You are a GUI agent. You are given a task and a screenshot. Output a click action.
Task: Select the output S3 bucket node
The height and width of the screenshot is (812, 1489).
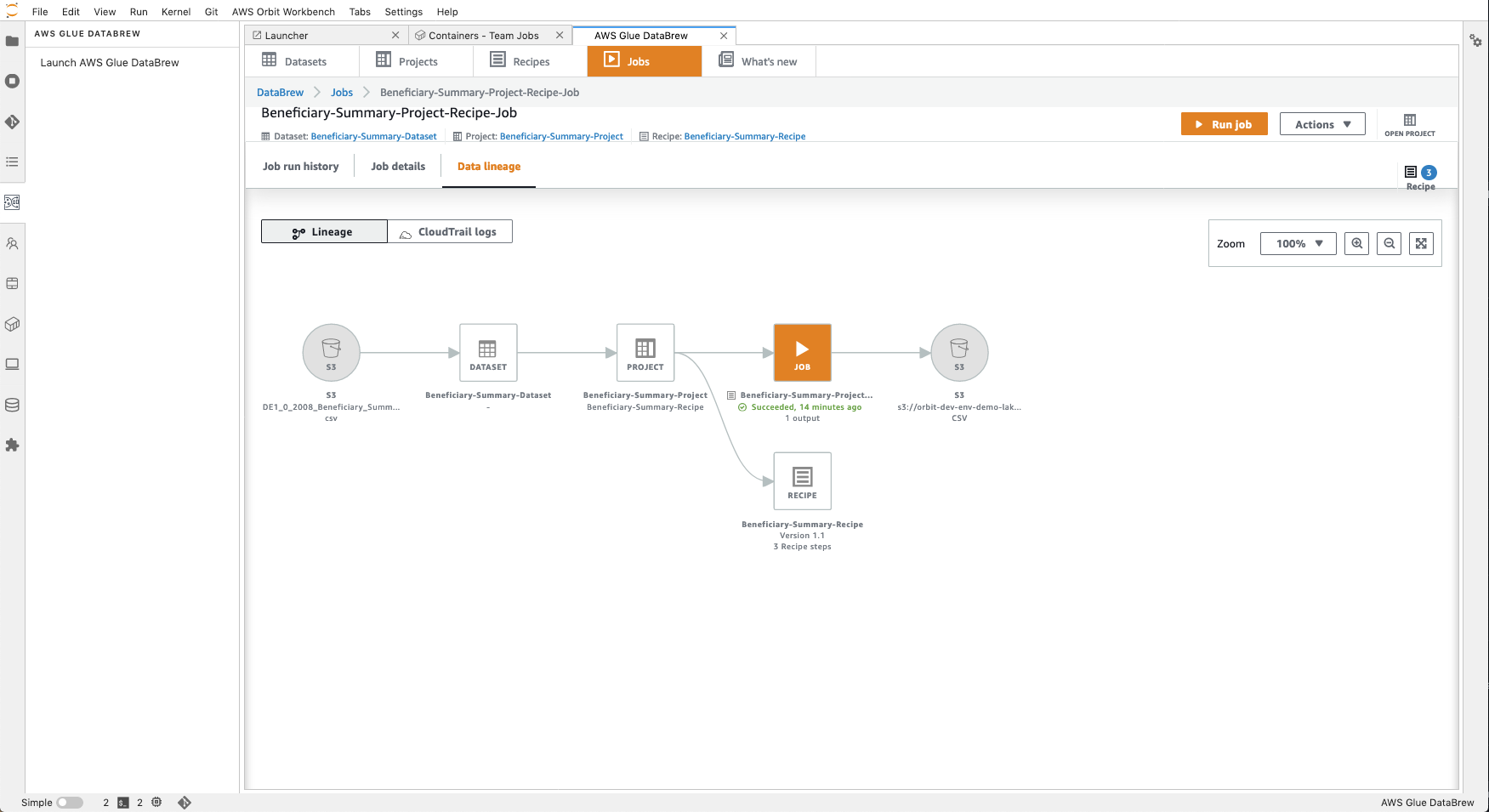[959, 352]
